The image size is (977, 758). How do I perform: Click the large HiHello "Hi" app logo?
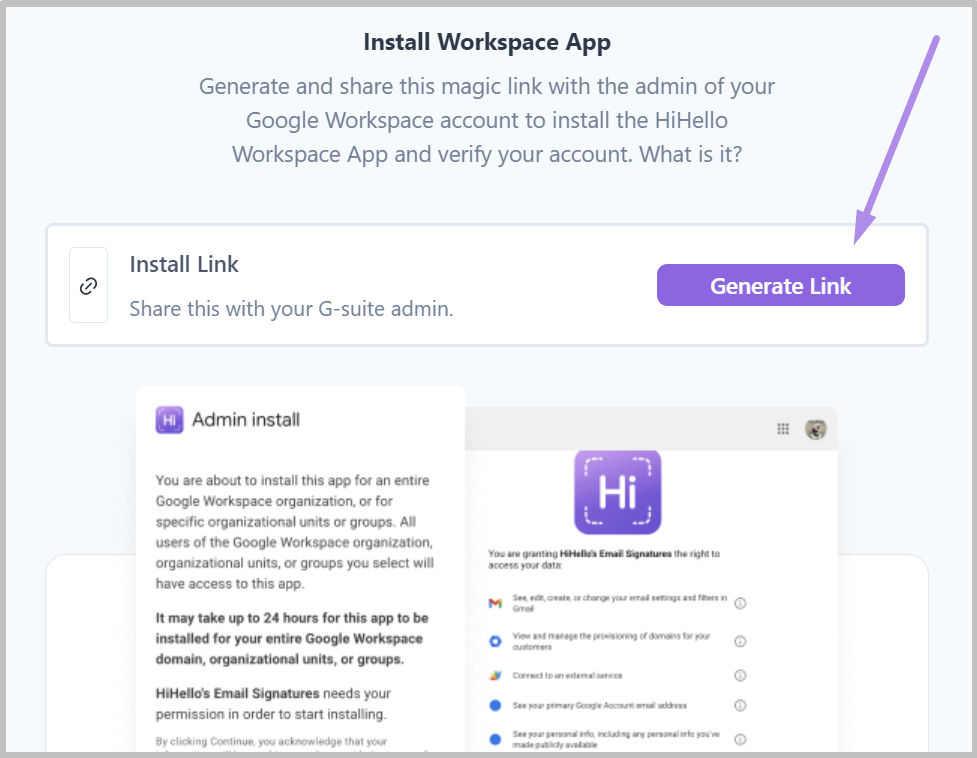click(617, 492)
